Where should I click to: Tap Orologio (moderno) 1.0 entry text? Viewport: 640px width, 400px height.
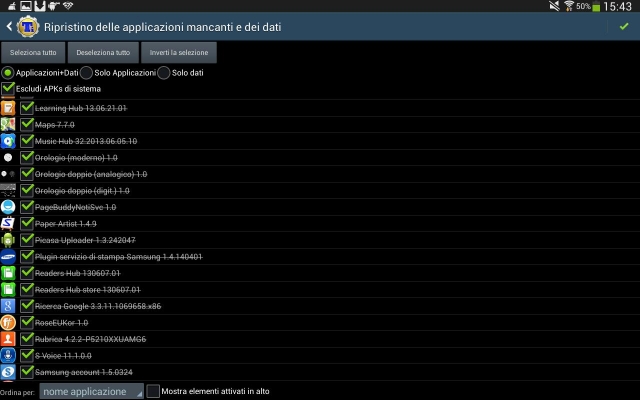click(76, 158)
